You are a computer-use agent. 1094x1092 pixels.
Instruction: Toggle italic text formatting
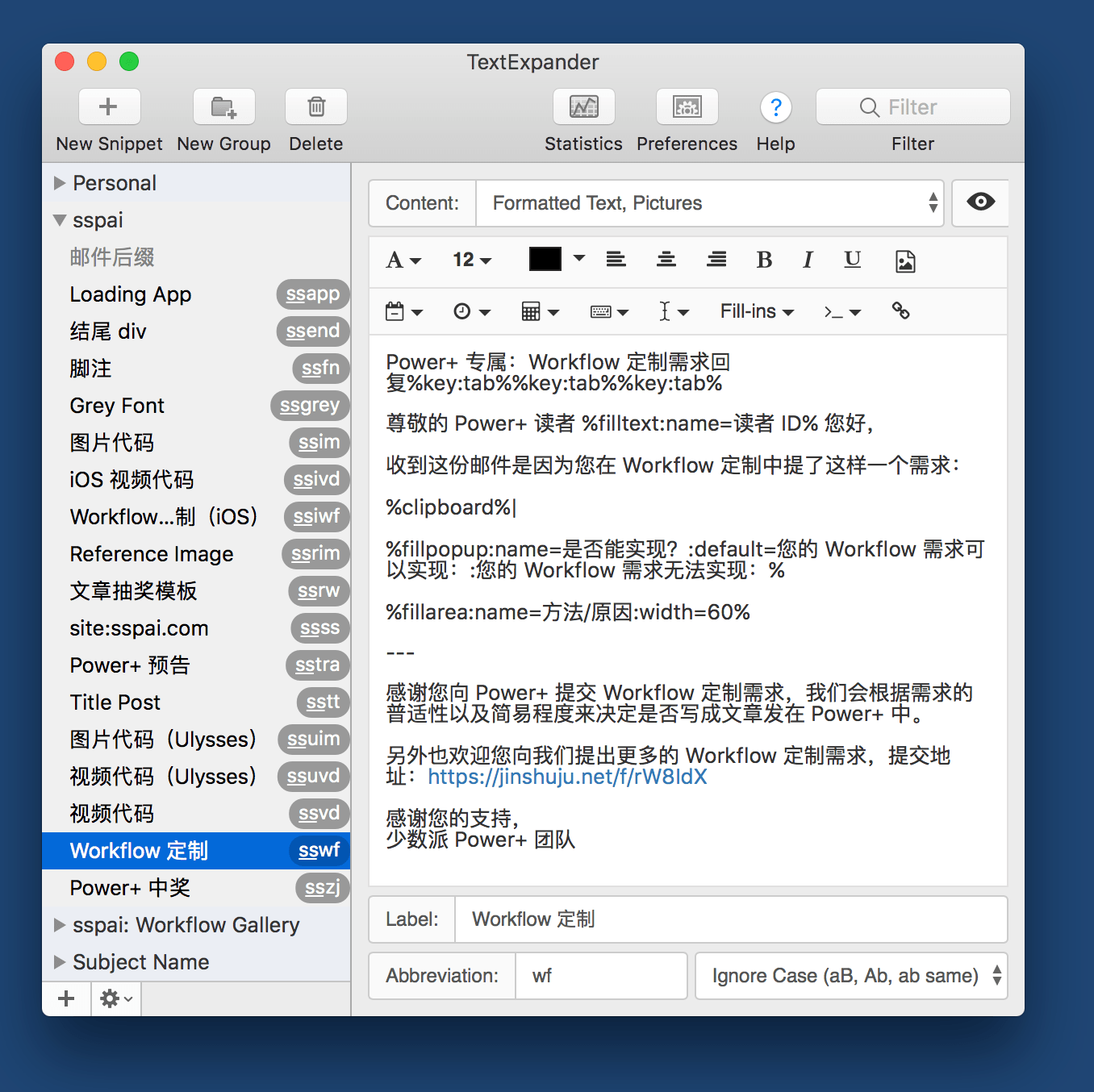[808, 260]
